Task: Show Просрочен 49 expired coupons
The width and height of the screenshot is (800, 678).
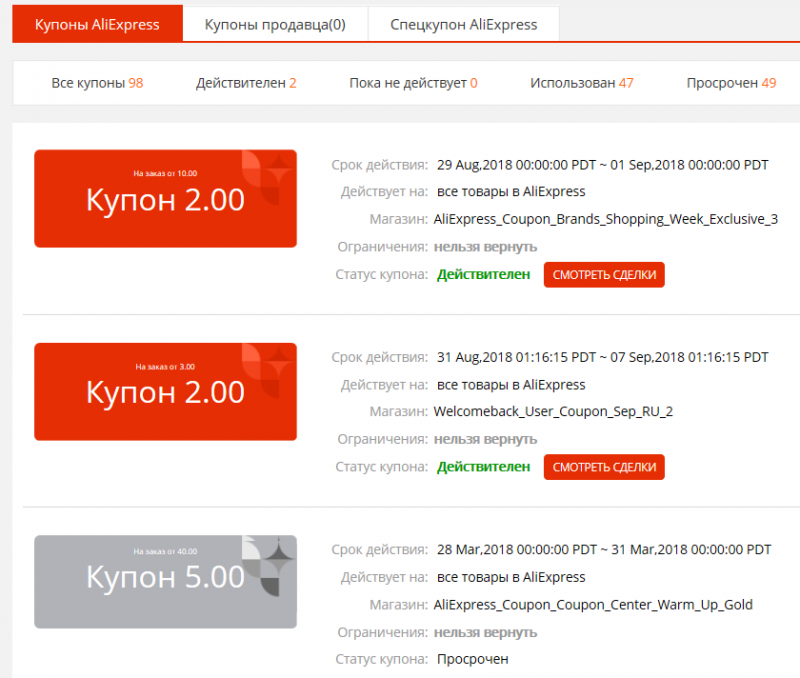Action: pyautogui.click(x=731, y=83)
